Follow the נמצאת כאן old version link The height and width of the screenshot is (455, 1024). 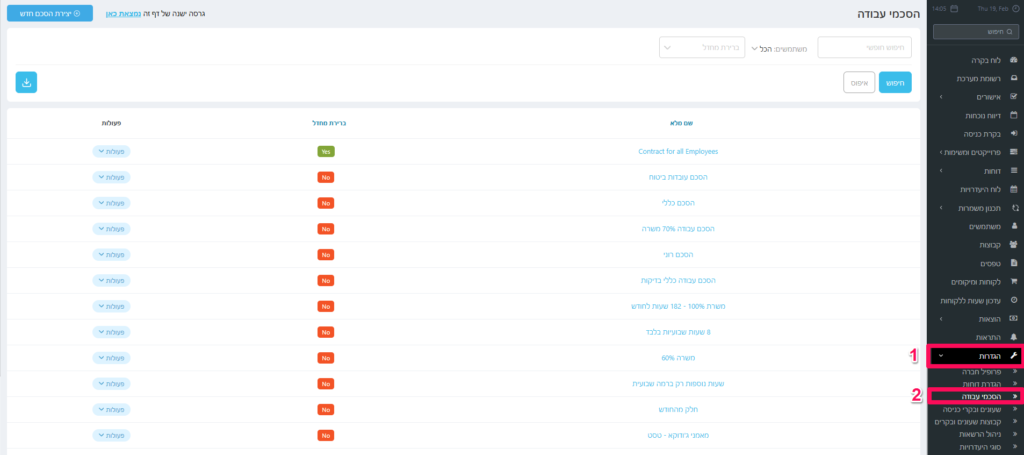[x=125, y=15]
